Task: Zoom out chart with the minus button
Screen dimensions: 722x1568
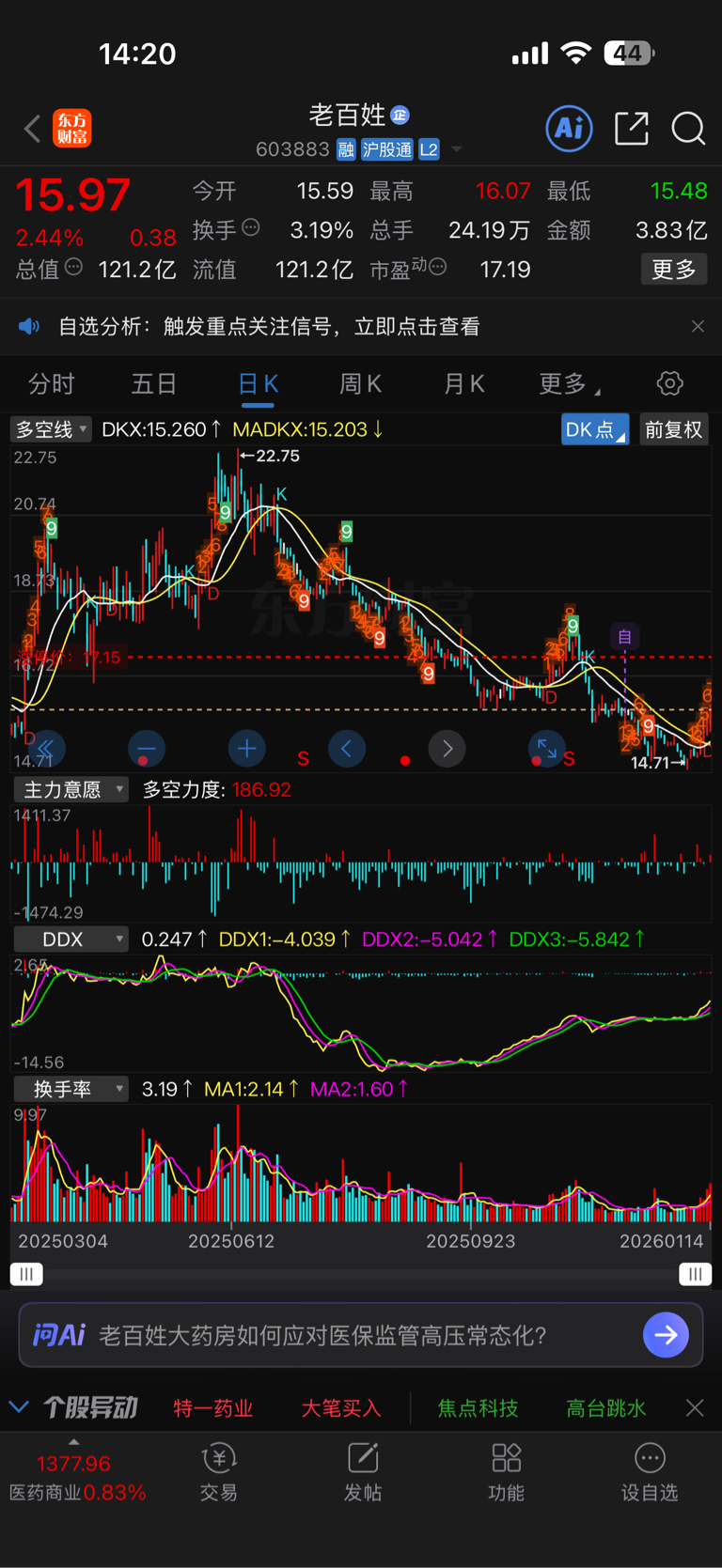Action: point(146,749)
